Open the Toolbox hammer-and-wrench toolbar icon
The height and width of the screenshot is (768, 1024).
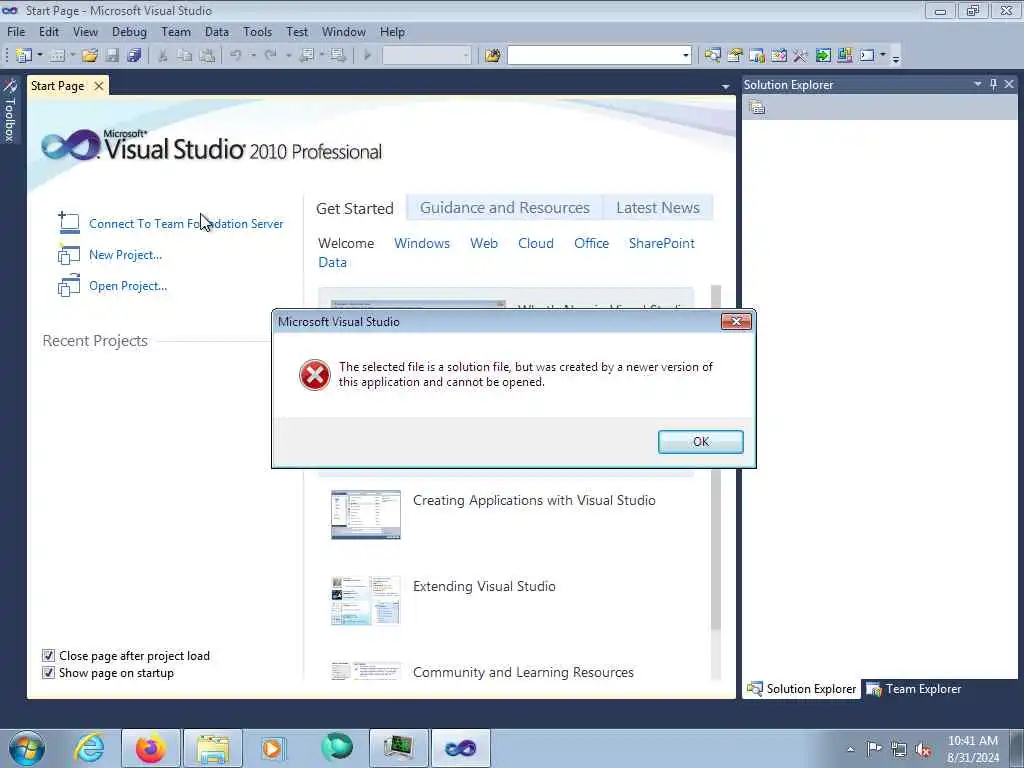tap(800, 56)
